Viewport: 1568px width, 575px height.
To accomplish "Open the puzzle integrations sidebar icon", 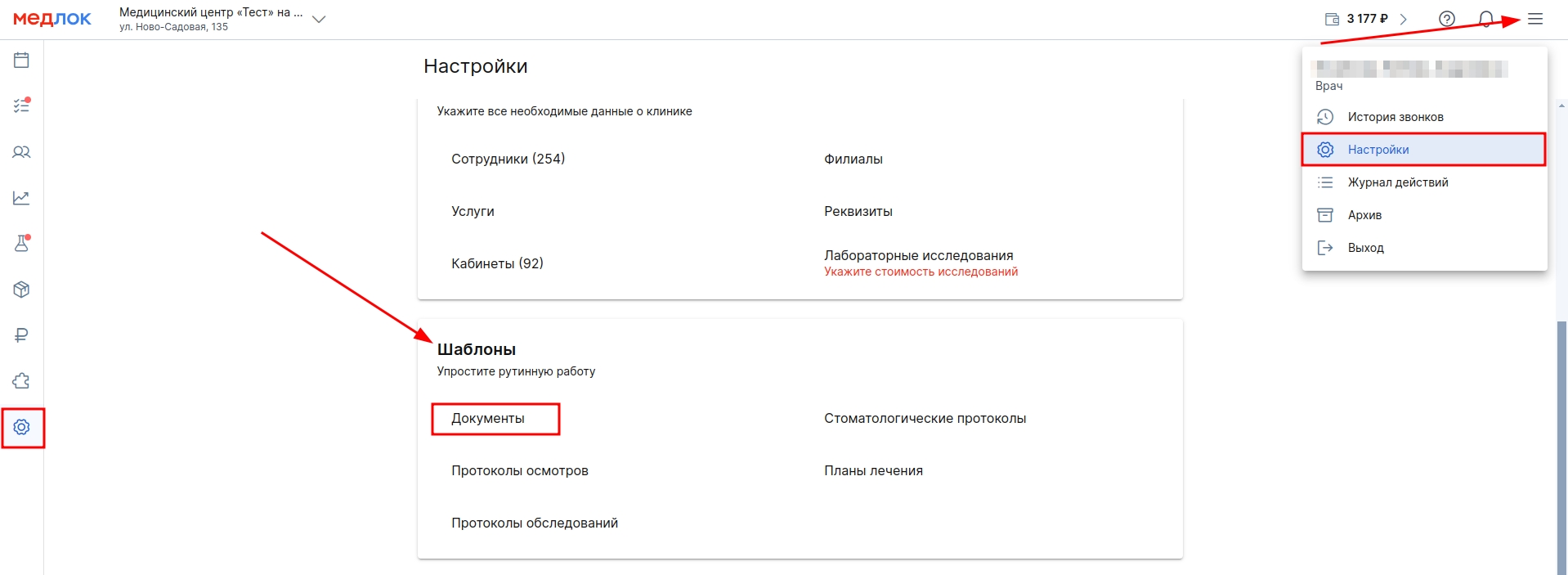I will coord(21,381).
